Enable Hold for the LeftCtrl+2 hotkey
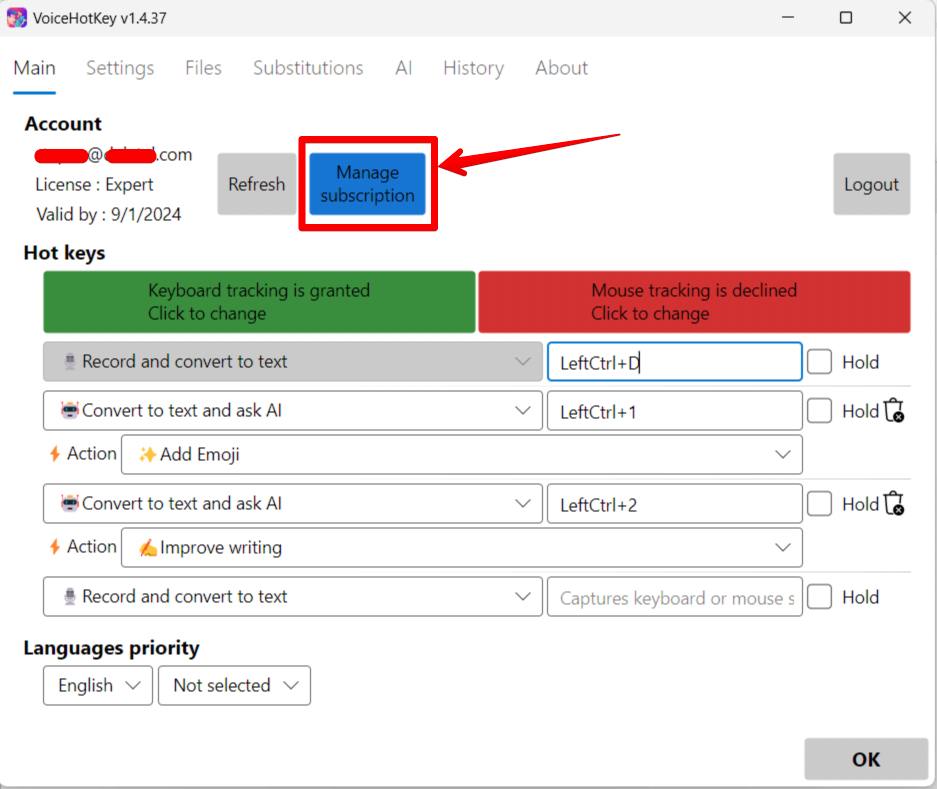 click(x=819, y=504)
